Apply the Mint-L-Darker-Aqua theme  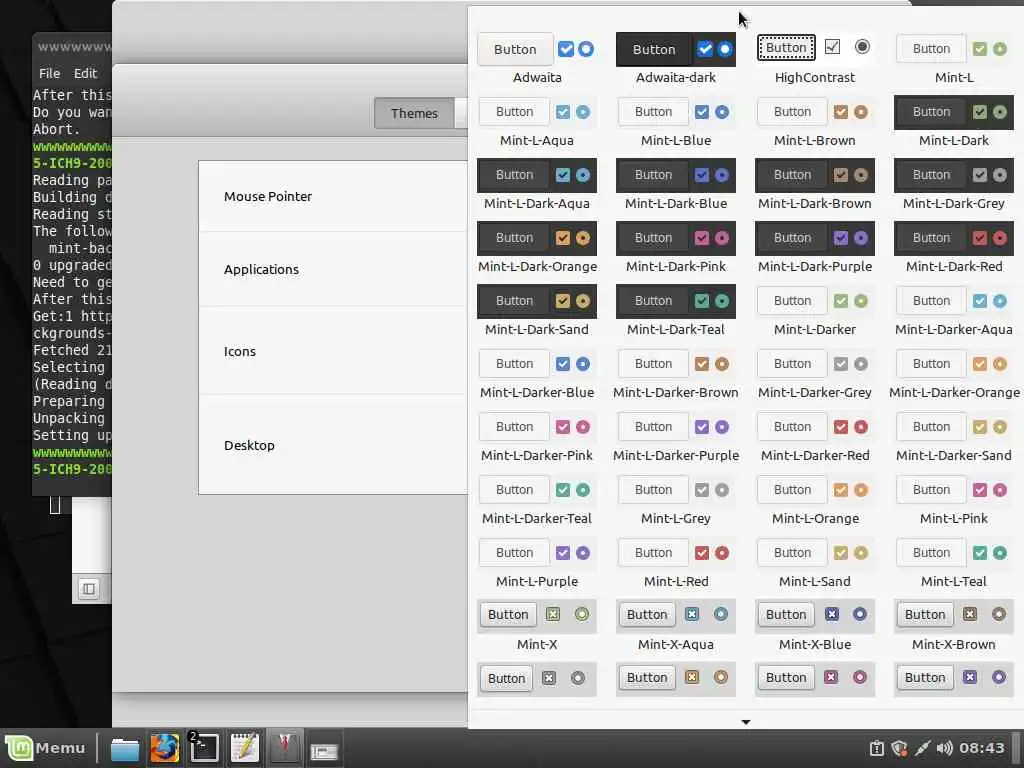tap(954, 311)
